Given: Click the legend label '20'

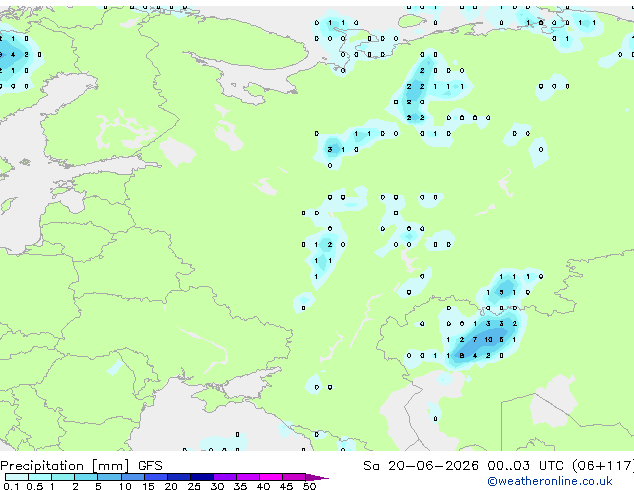Looking at the screenshot, I should coord(171,486).
